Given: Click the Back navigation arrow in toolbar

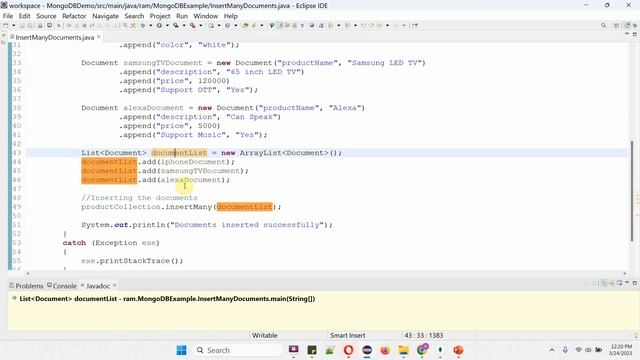Looking at the screenshot, I should click(379, 25).
